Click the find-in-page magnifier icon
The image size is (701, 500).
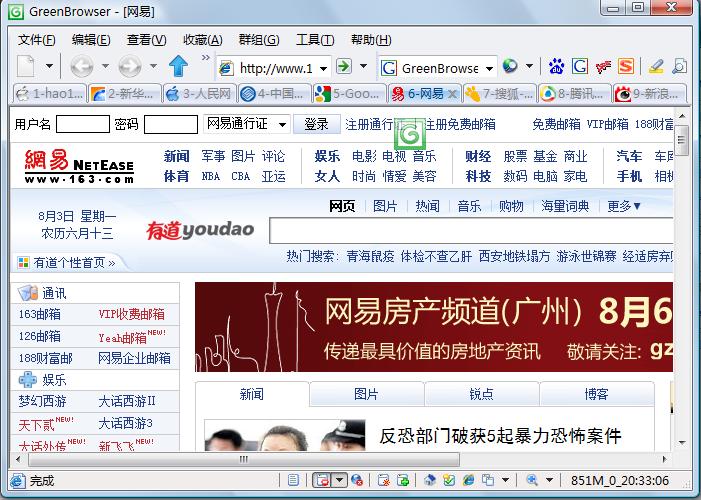click(679, 67)
